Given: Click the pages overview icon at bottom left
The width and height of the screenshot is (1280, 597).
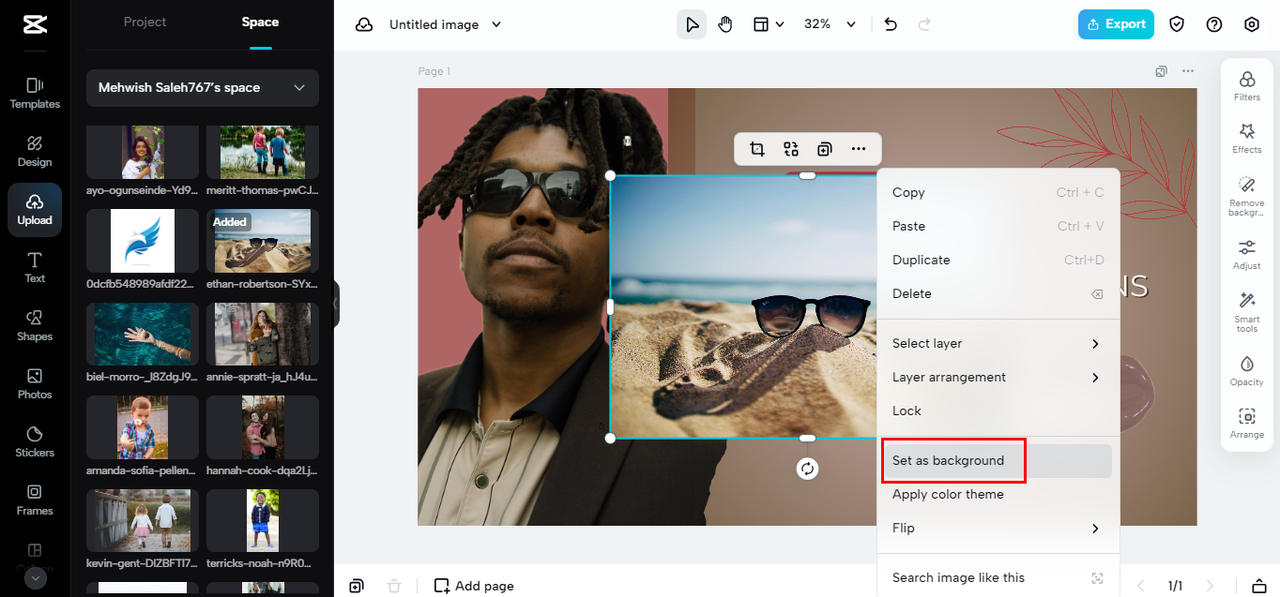Looking at the screenshot, I should click(356, 586).
